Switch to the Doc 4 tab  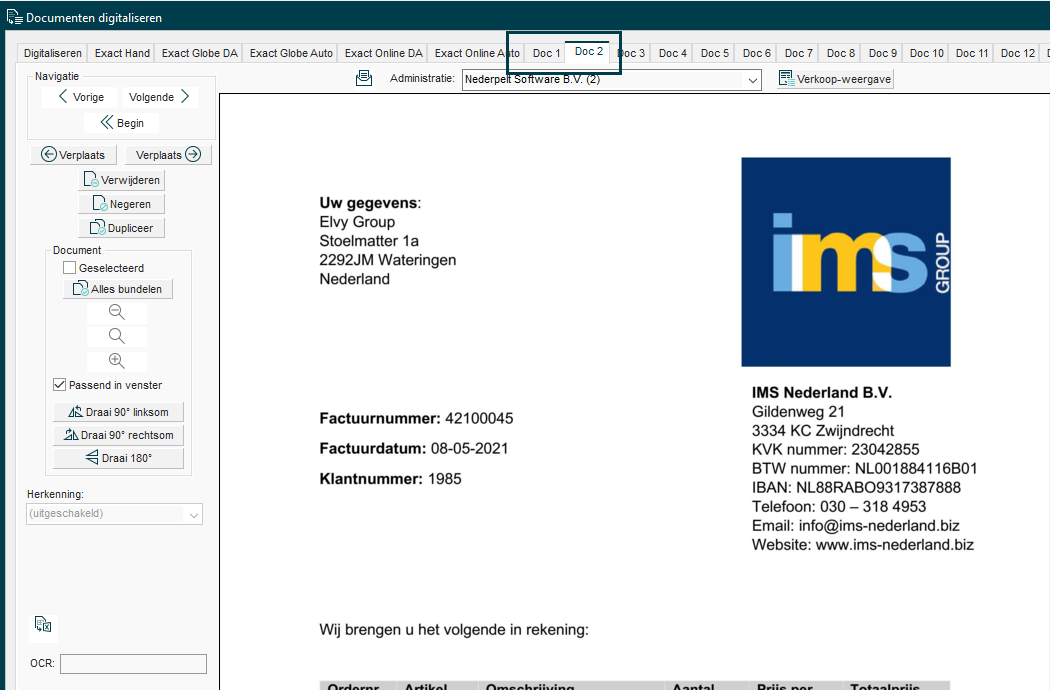tap(672, 53)
